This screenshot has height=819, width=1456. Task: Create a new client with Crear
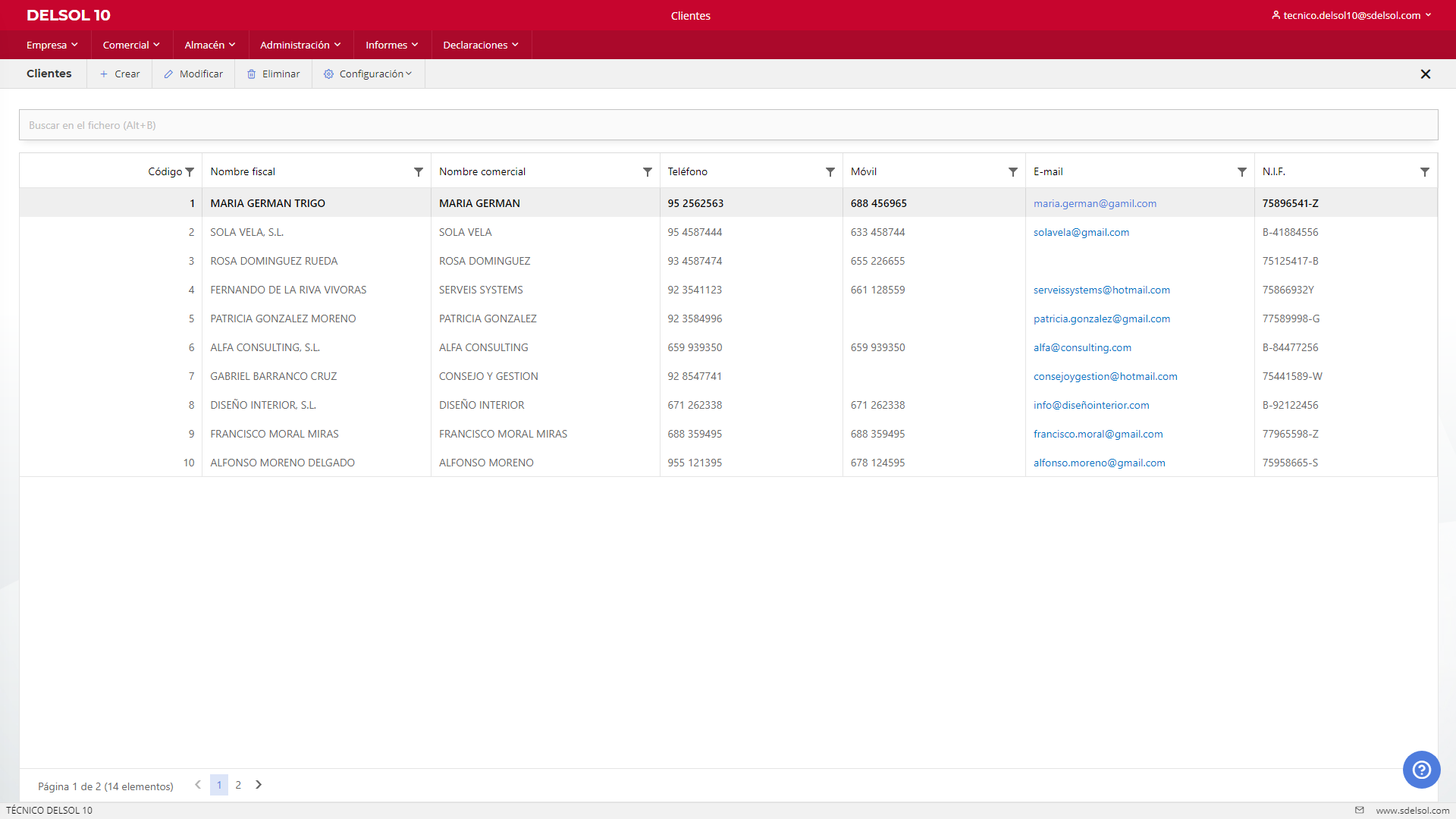(x=120, y=74)
